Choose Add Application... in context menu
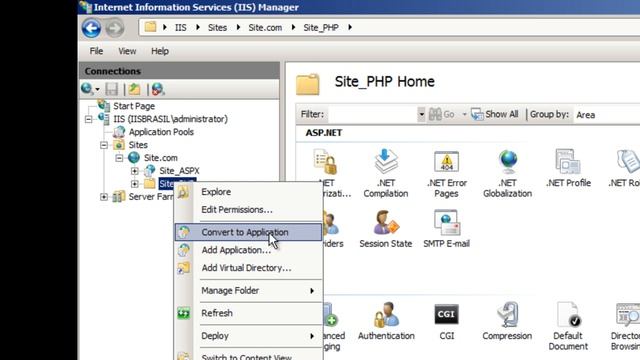This screenshot has width=640, height=360. 249,250
